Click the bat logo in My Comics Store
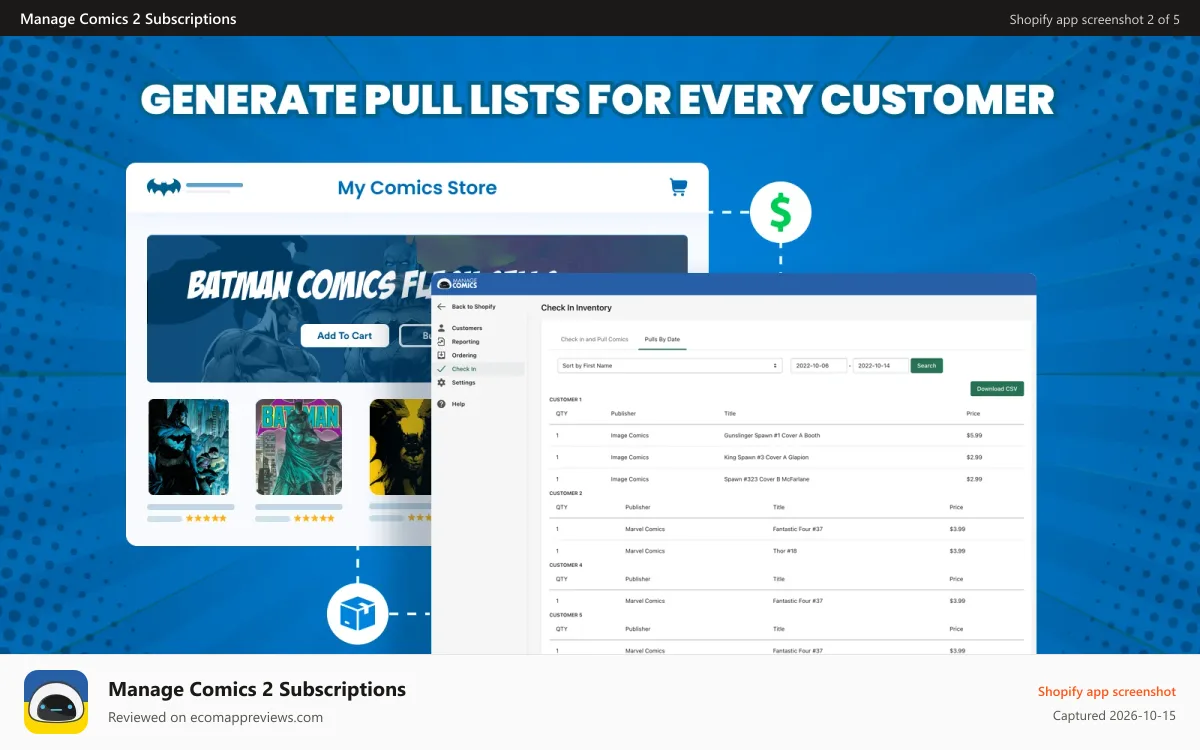 [164, 187]
